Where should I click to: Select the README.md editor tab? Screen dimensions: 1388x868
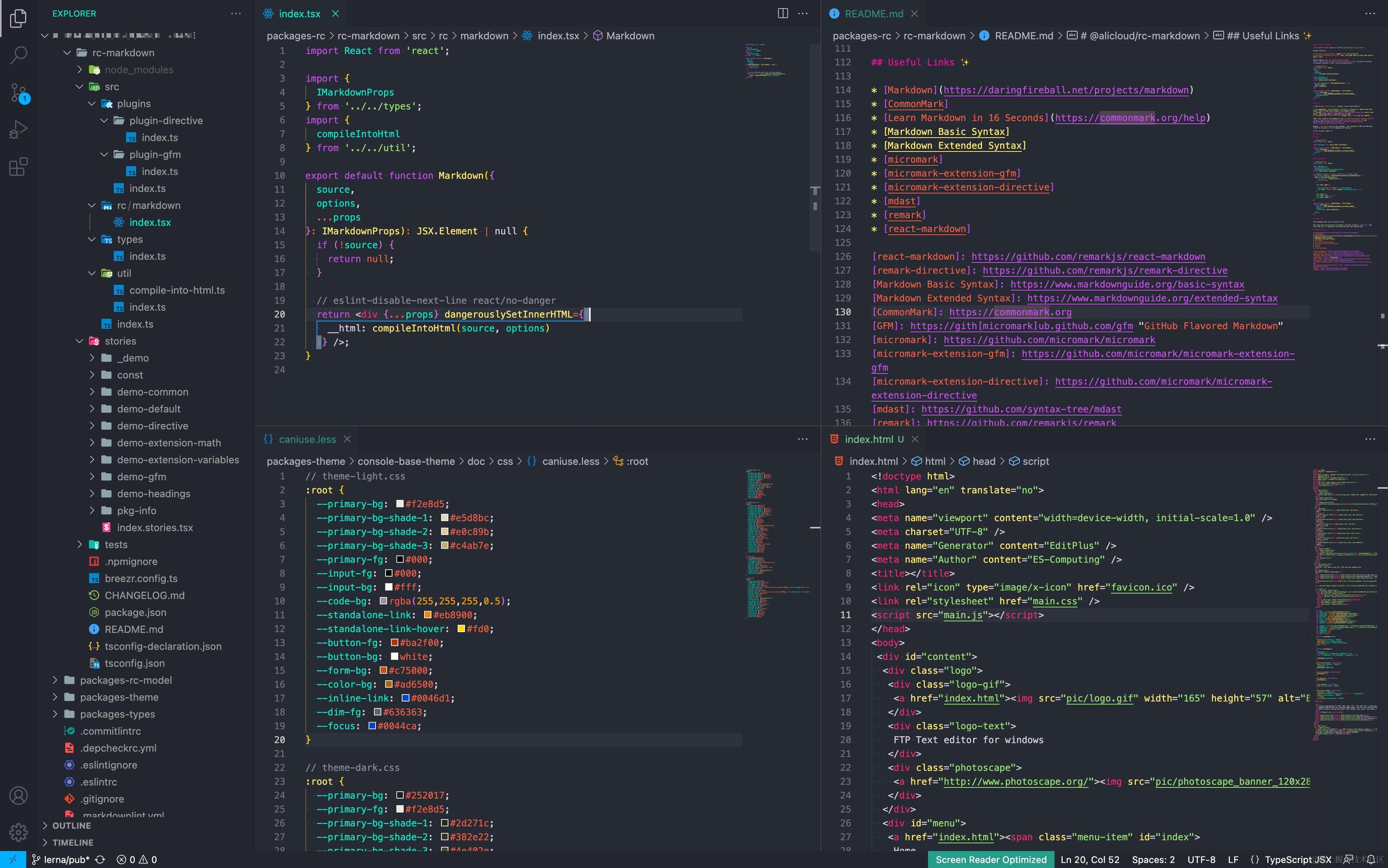[873, 13]
